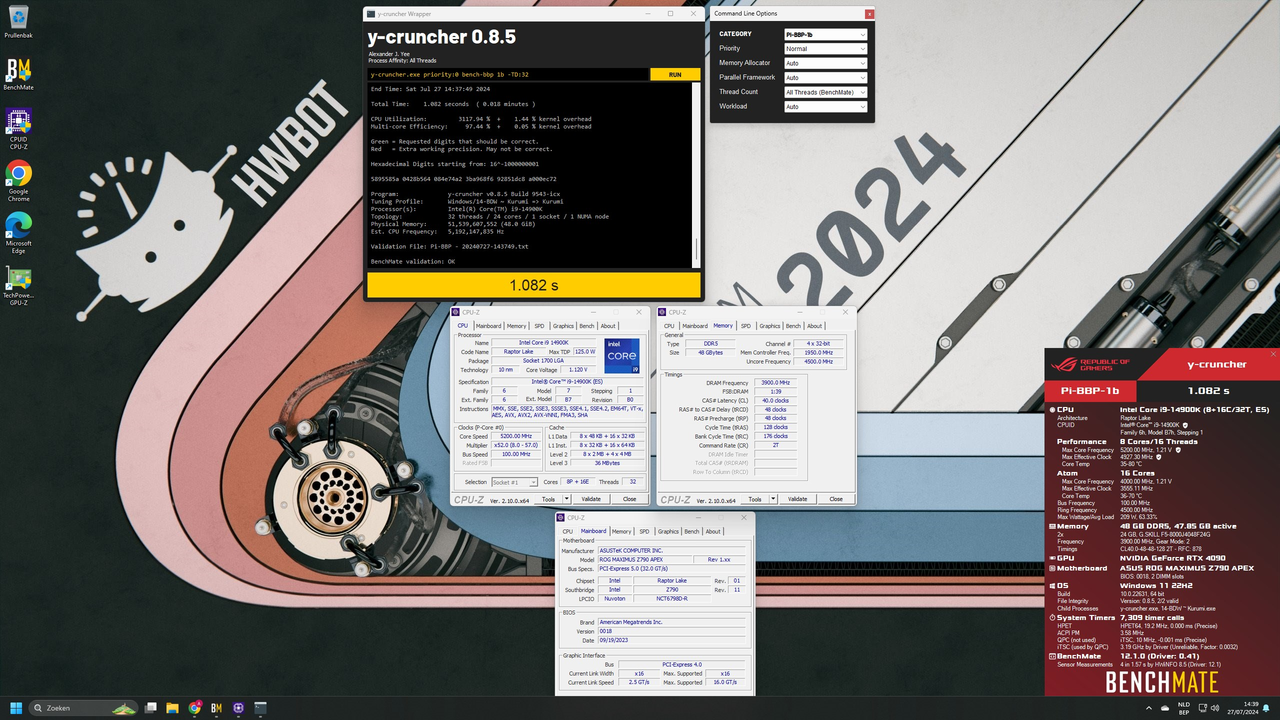Open the TechPowerUp GPU-Z desktop shortcut

coord(18,286)
